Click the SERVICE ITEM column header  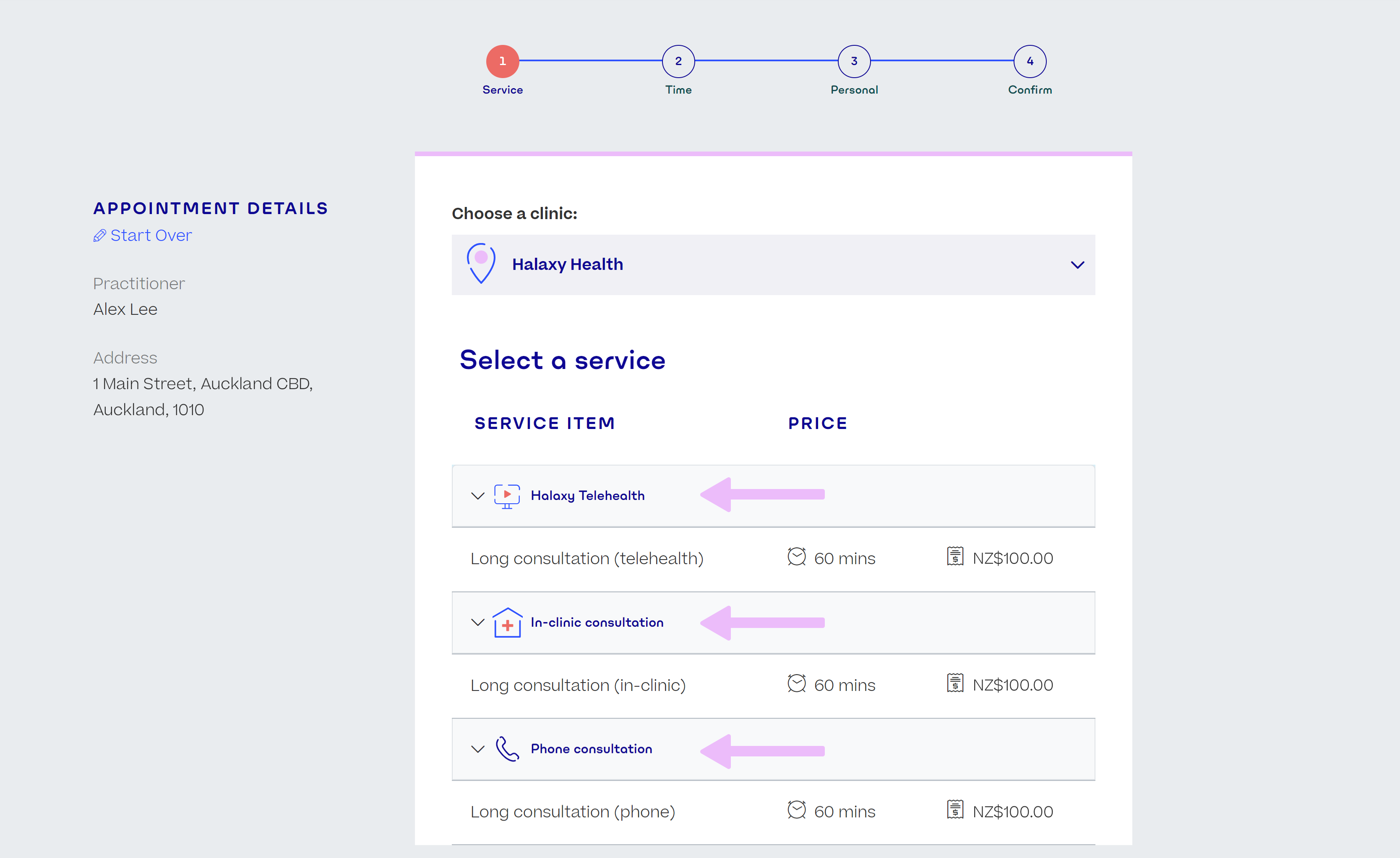(x=544, y=423)
